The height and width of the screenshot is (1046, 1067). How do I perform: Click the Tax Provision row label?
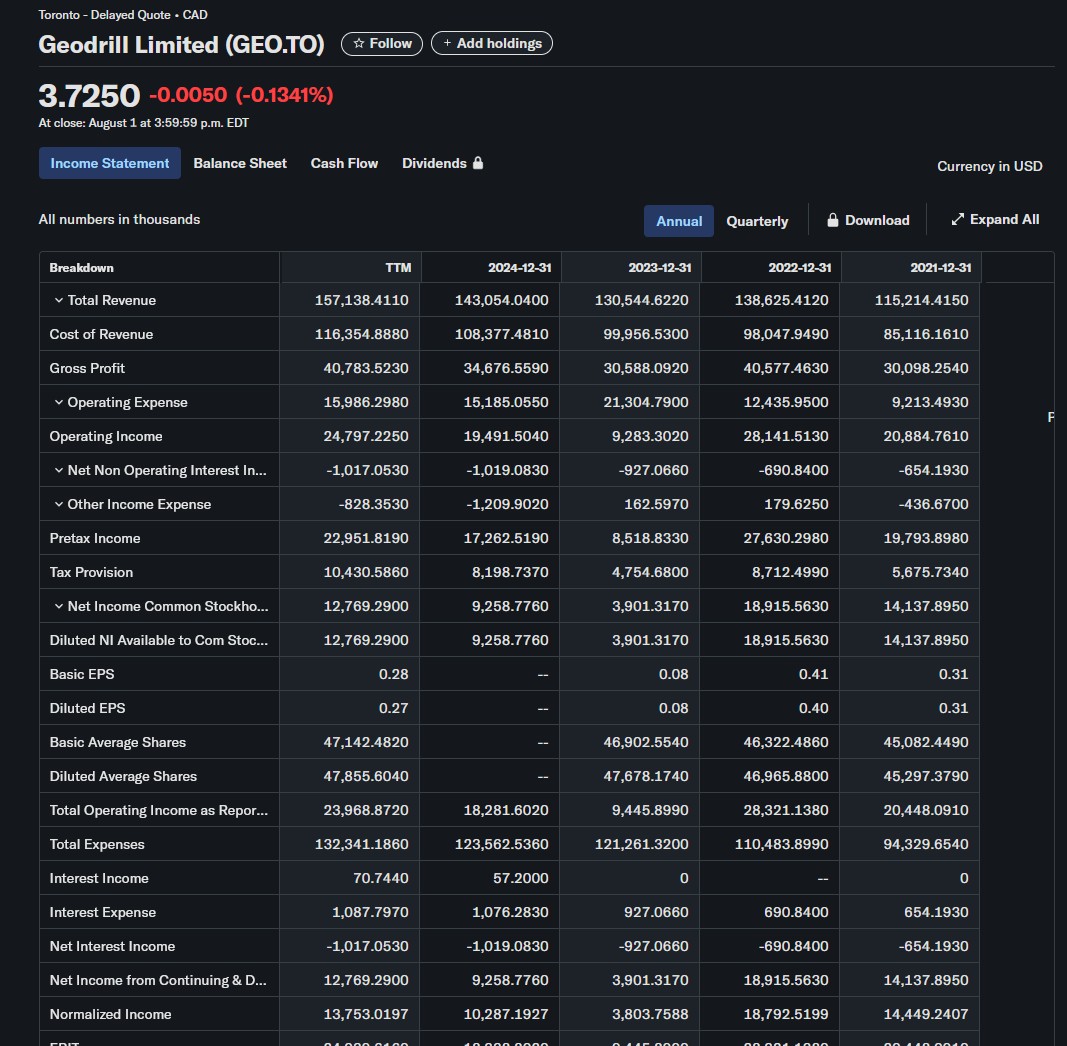pyautogui.click(x=91, y=572)
